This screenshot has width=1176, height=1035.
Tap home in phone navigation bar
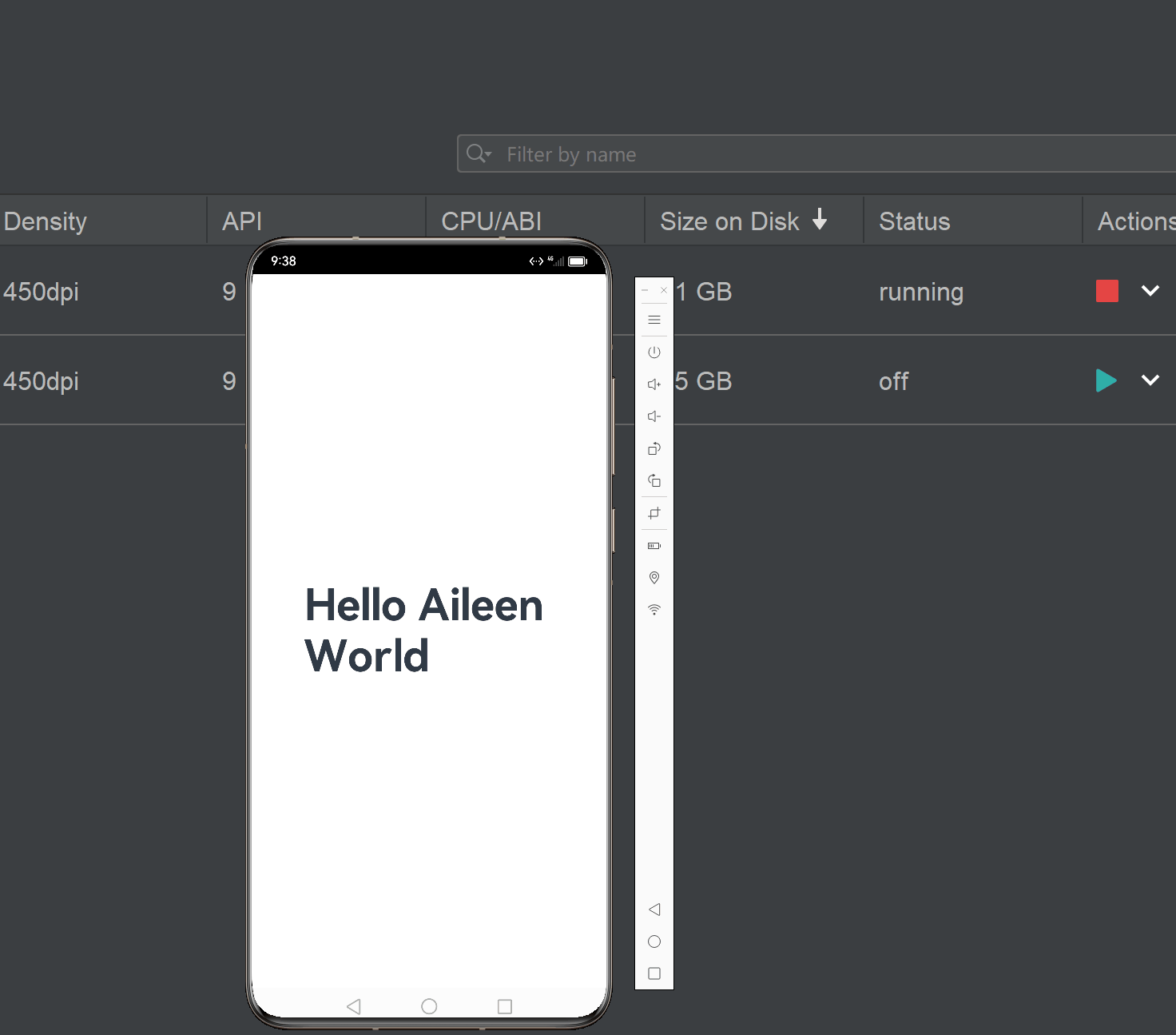[429, 1006]
